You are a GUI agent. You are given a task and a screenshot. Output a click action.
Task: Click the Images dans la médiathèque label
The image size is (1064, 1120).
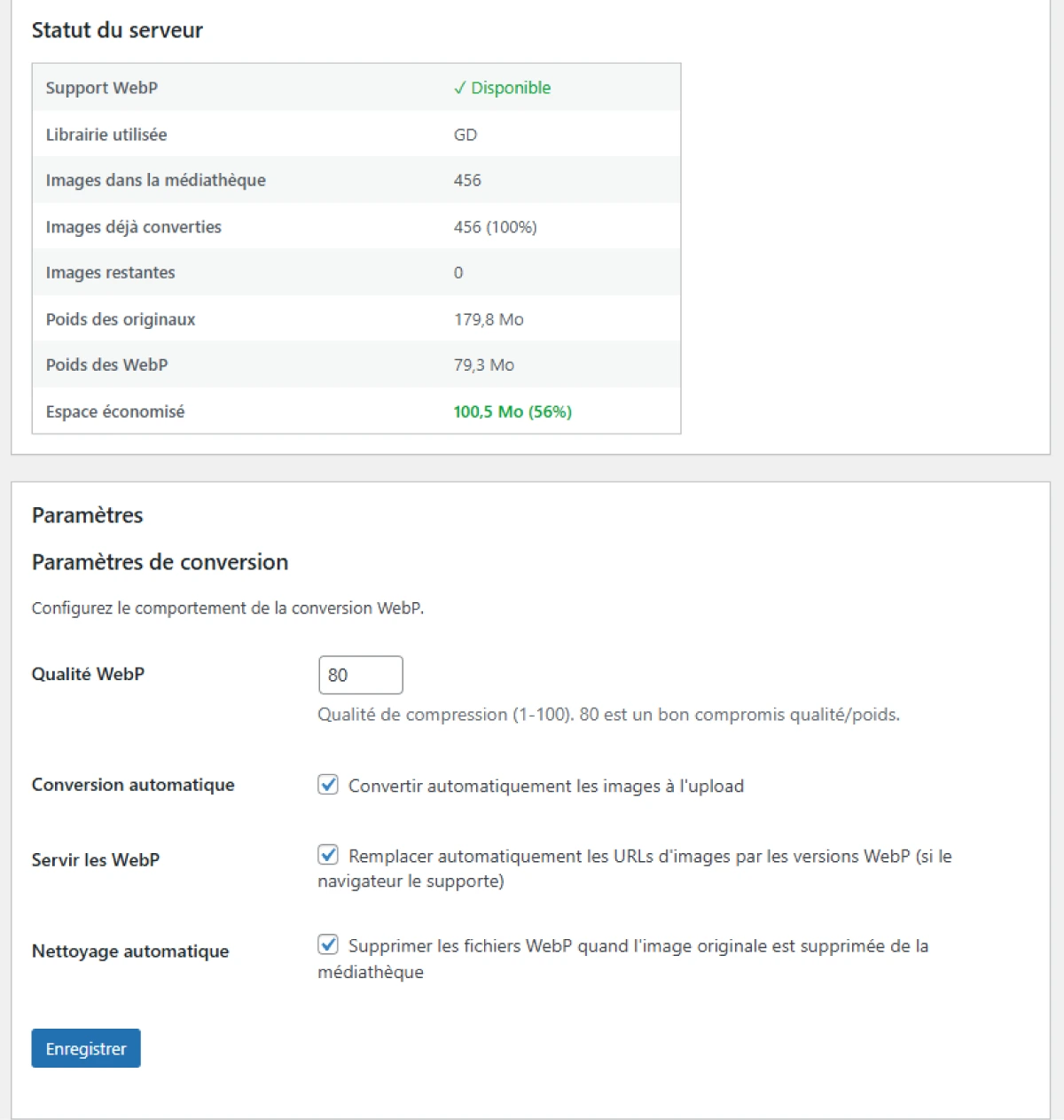[156, 180]
